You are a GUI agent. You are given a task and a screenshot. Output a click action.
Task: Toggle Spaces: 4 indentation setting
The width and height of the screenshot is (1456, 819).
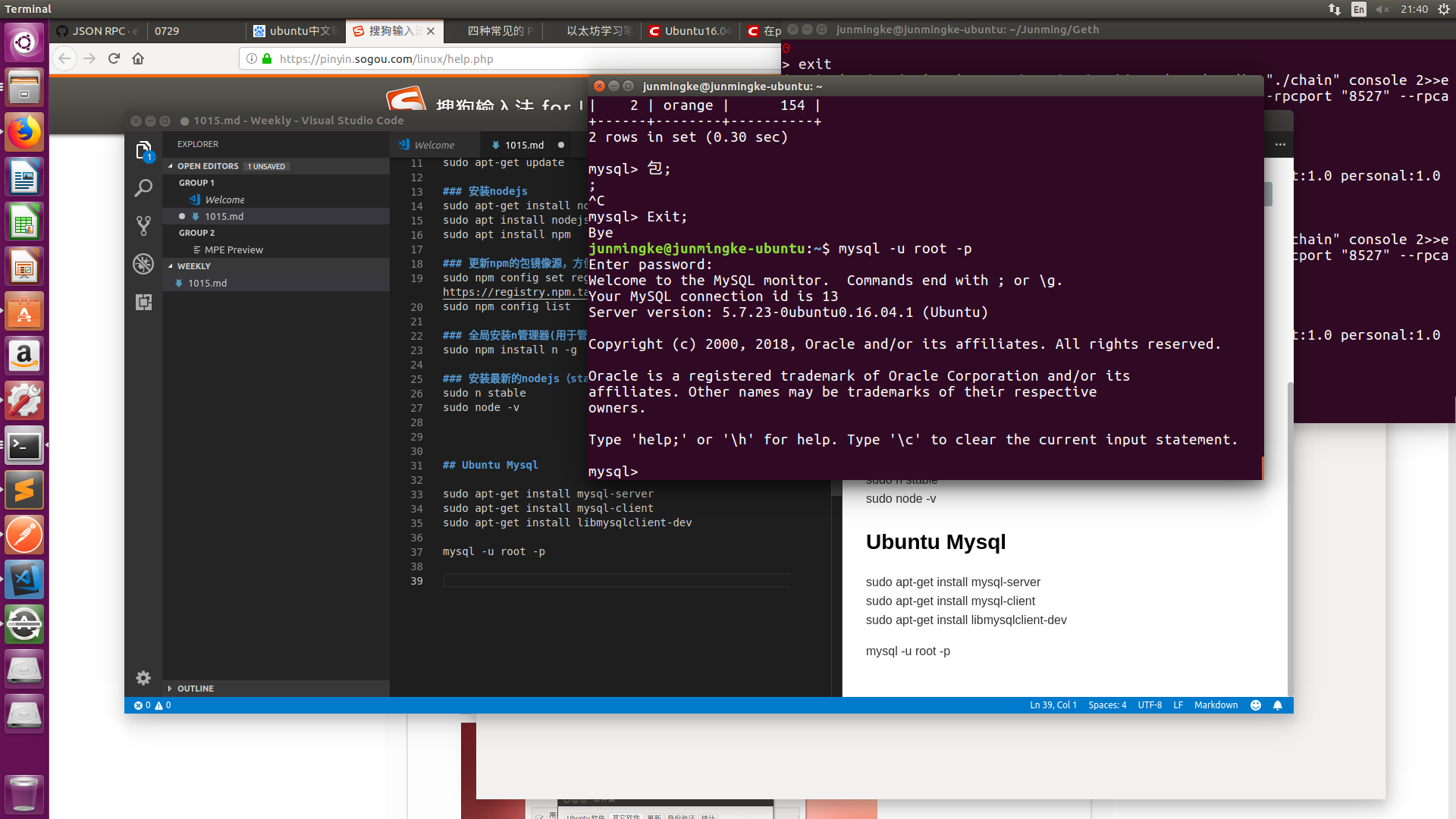[x=1107, y=705]
